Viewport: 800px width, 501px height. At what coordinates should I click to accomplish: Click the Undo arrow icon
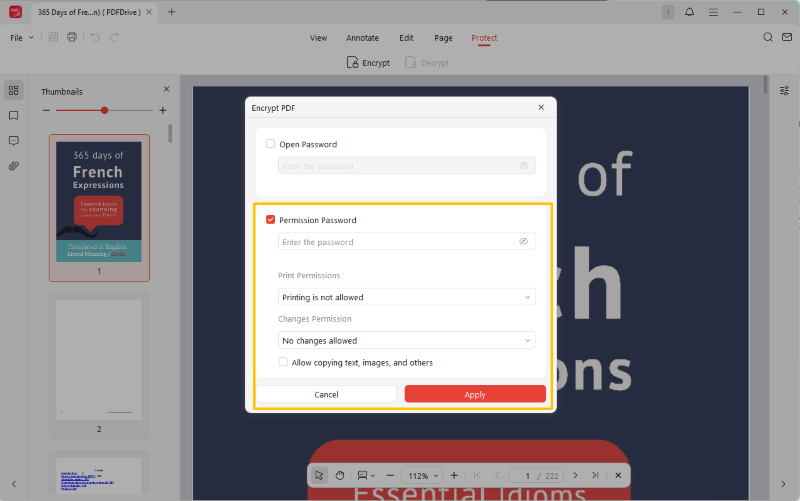pos(95,37)
